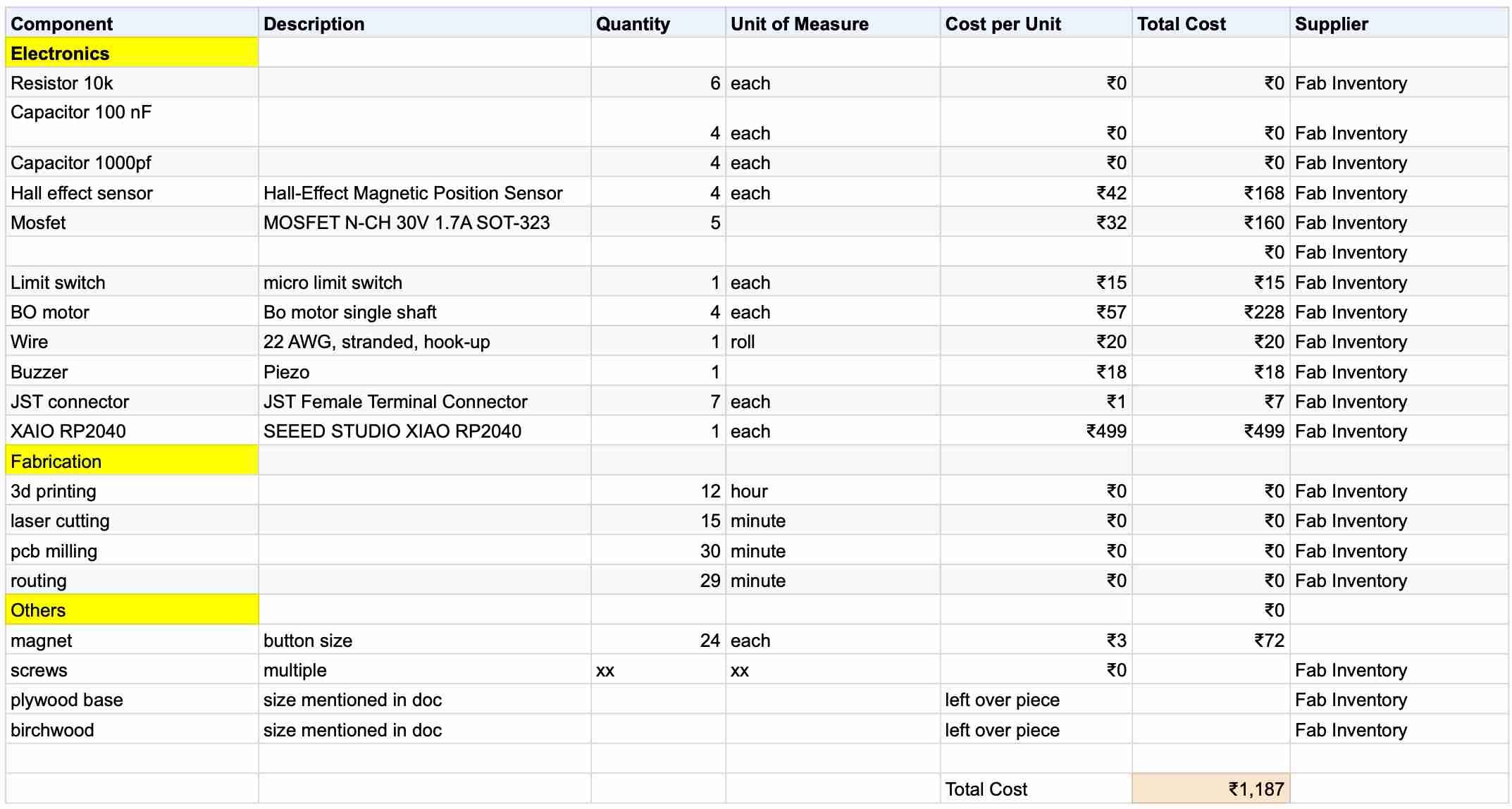The width and height of the screenshot is (1512, 809).
Task: Select left over piece in plywood row
Action: pyautogui.click(x=1036, y=699)
